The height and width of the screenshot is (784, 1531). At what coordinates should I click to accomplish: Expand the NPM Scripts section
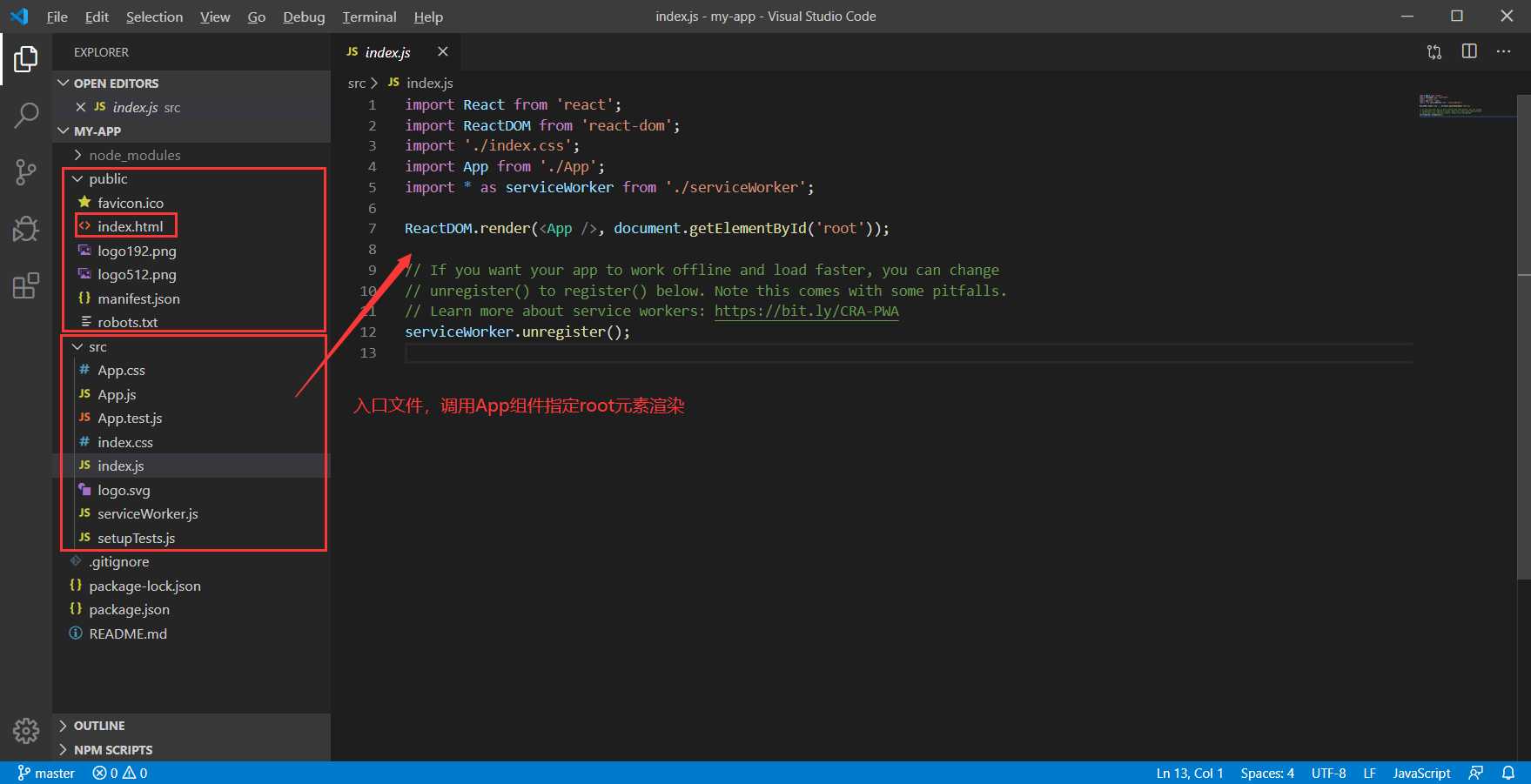click(191, 750)
